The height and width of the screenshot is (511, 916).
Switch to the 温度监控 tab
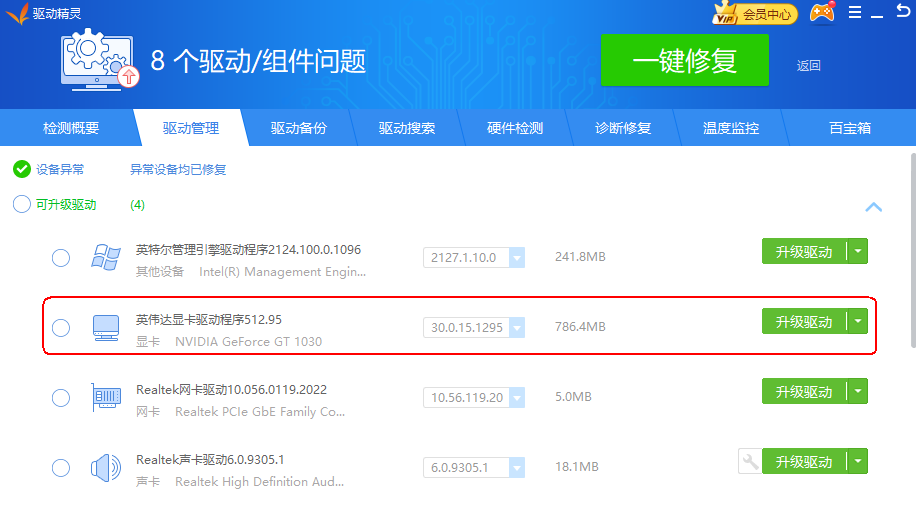click(x=731, y=128)
